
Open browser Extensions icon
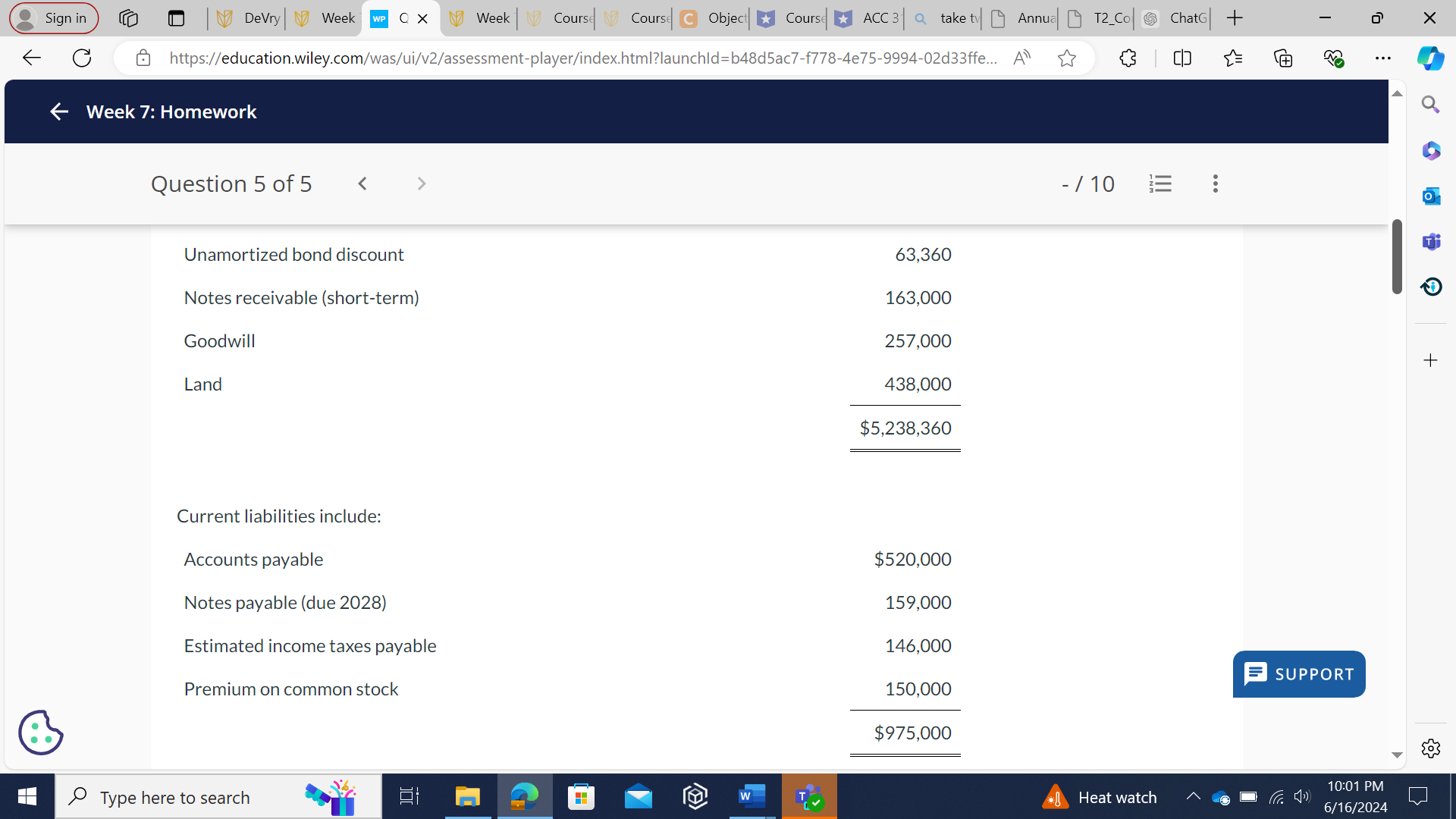coord(1128,58)
